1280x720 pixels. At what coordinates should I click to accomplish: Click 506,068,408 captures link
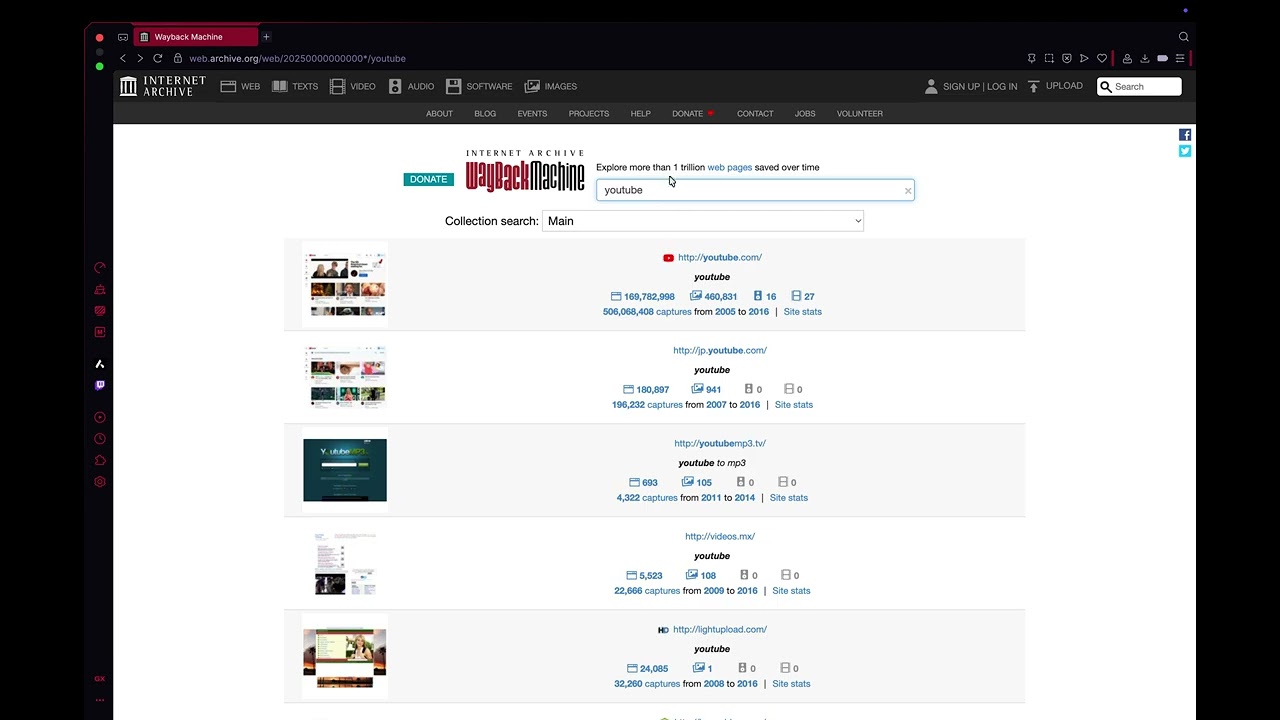647,312
